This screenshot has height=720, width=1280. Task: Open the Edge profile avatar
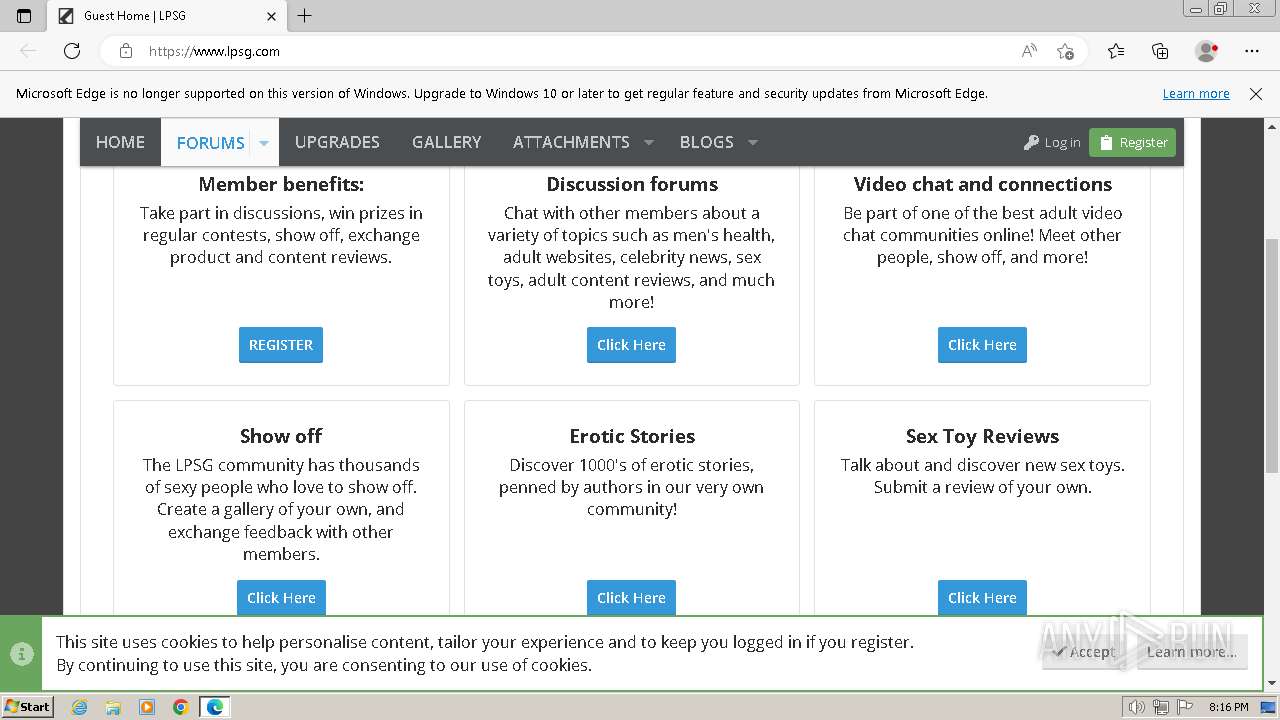tap(1207, 51)
